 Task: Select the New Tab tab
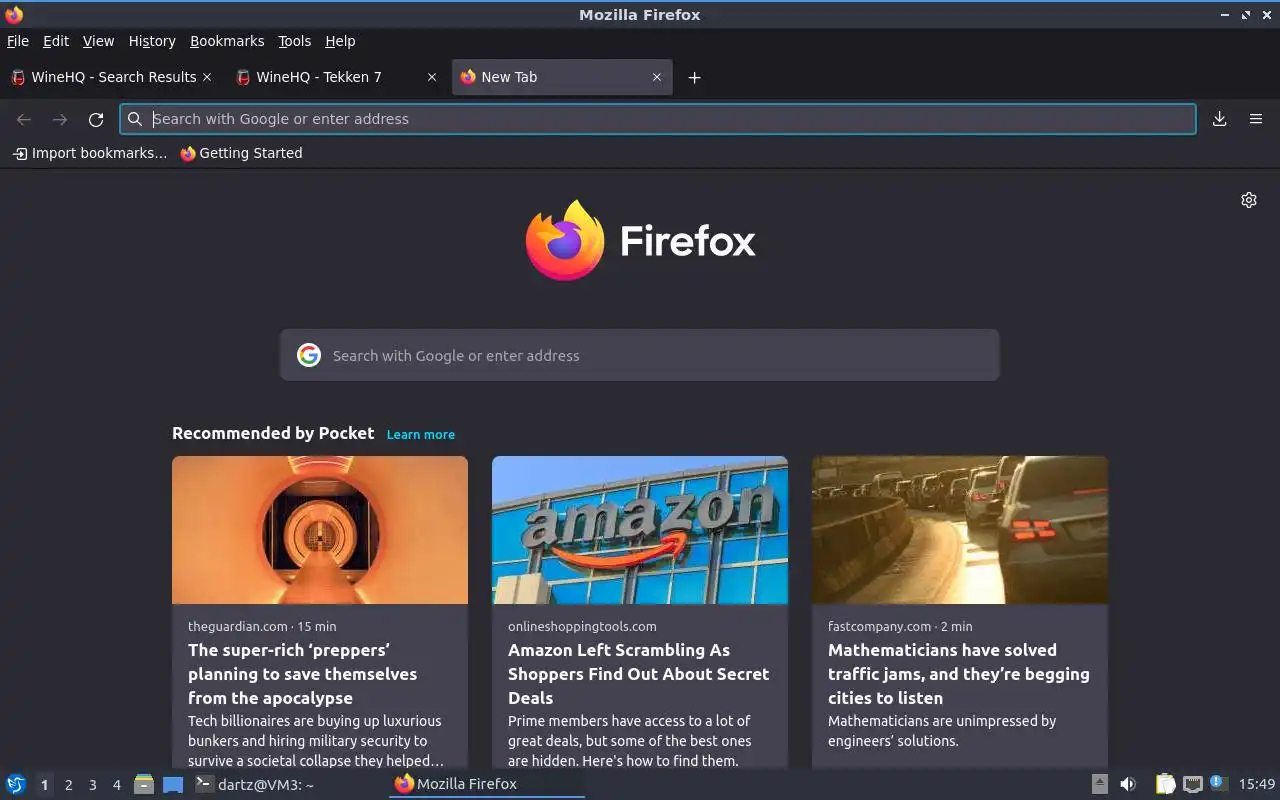click(x=562, y=77)
